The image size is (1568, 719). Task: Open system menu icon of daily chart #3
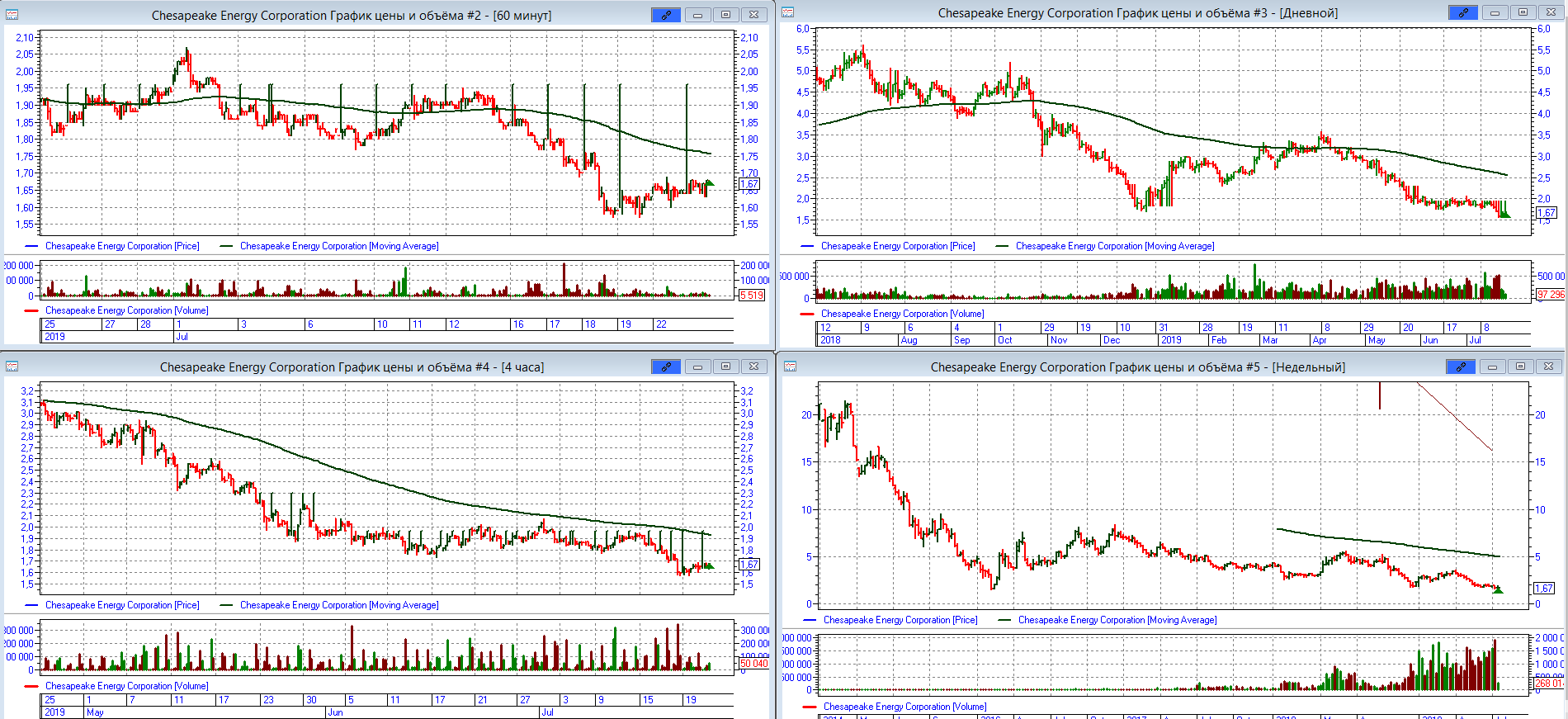coord(788,12)
